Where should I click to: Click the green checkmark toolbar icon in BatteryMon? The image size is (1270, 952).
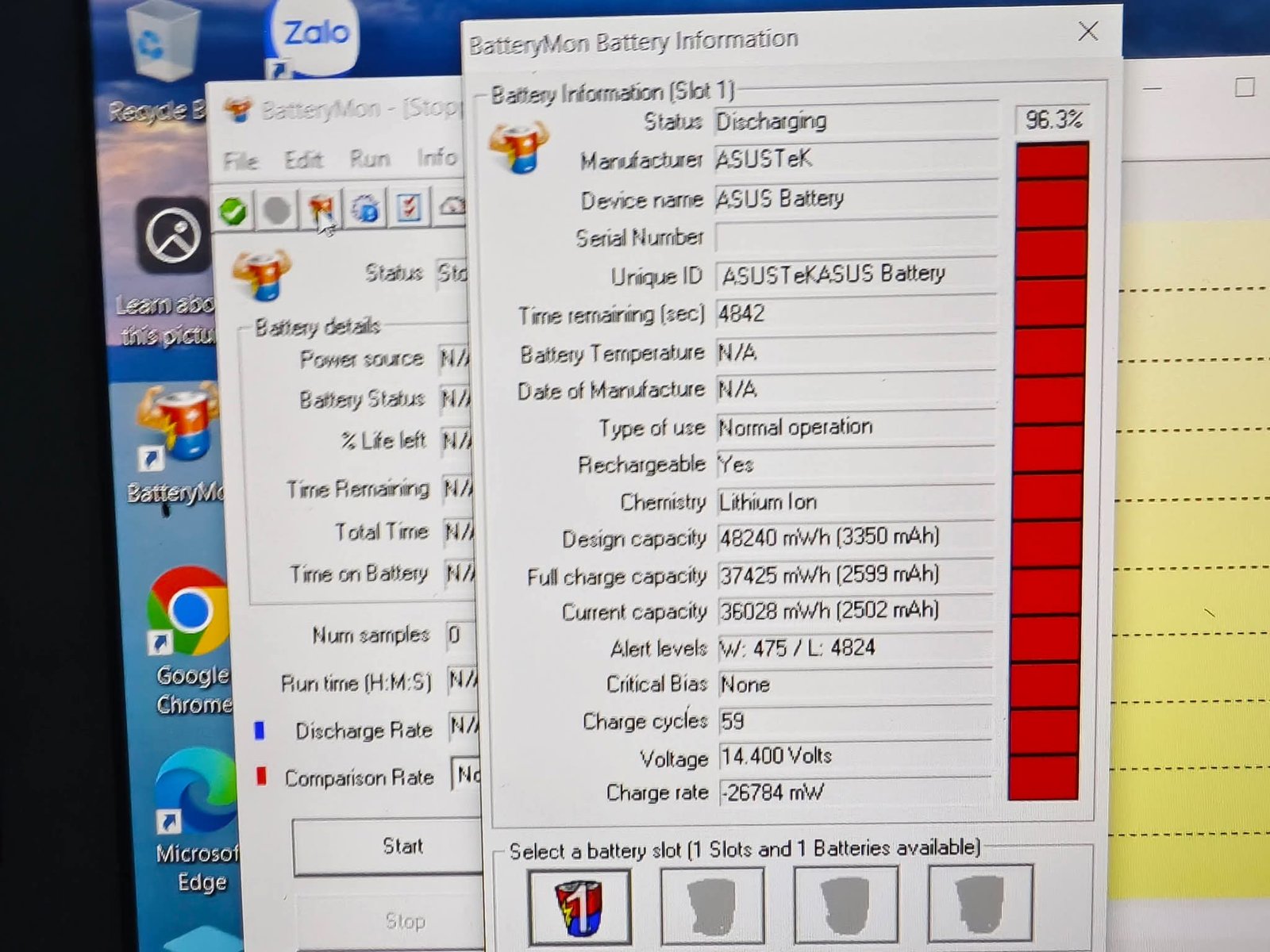coord(233,211)
